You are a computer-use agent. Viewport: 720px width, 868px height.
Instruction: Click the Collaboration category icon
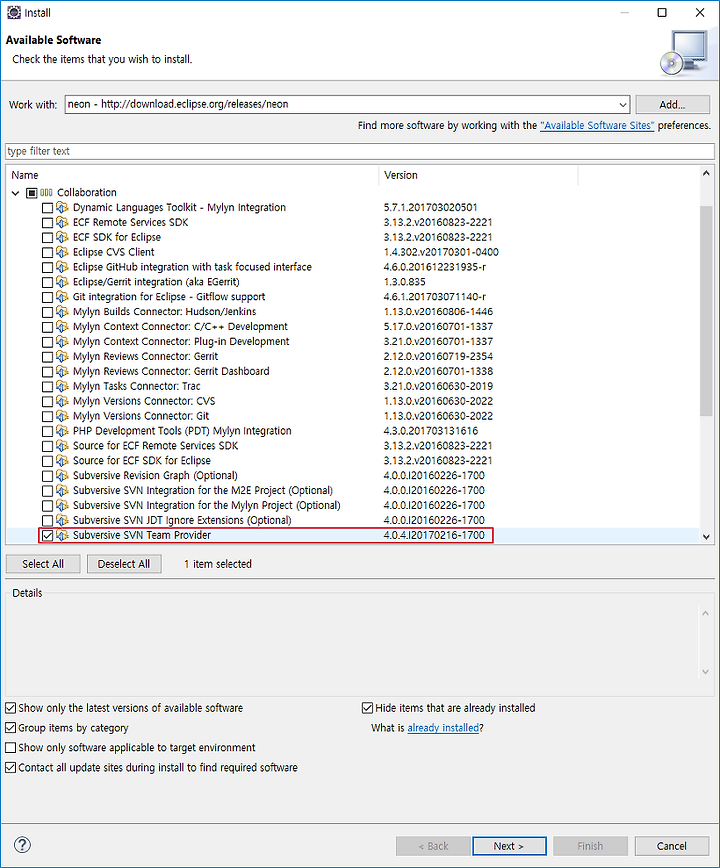pos(46,193)
